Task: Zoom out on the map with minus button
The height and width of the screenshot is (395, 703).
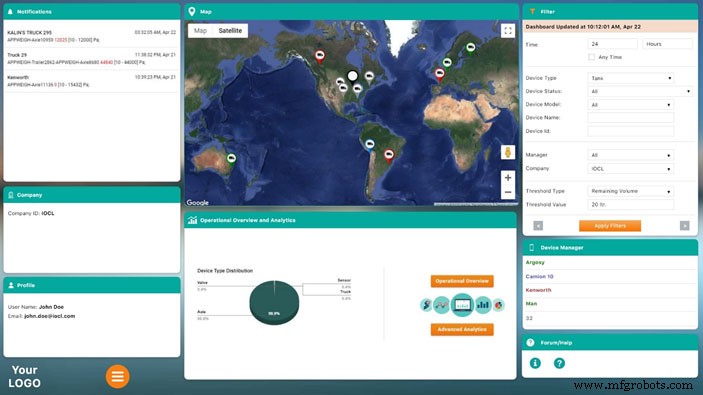Action: (508, 192)
